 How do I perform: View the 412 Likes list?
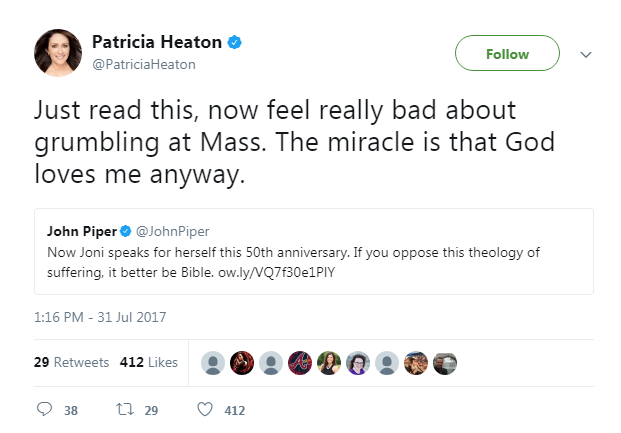(148, 362)
